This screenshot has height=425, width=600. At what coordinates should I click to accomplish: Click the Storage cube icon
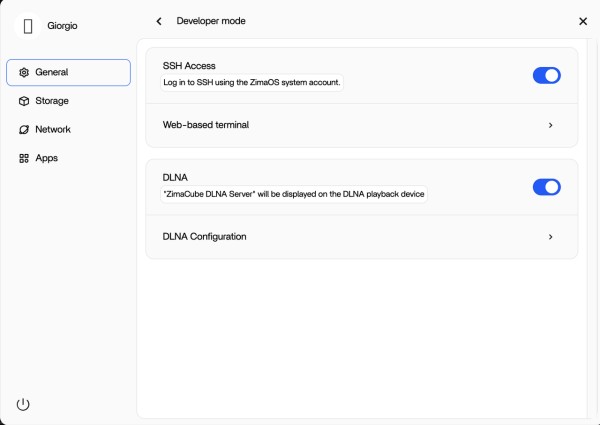[x=24, y=101]
